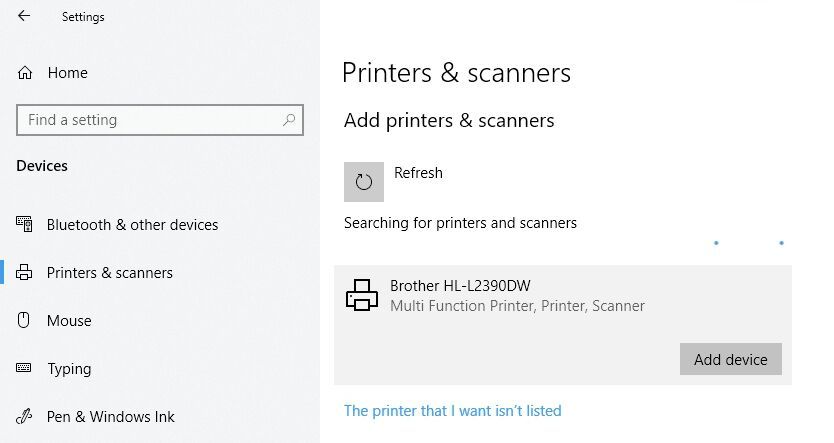Click the Printers & scanners sidebar icon
834x443 pixels.
[25, 272]
